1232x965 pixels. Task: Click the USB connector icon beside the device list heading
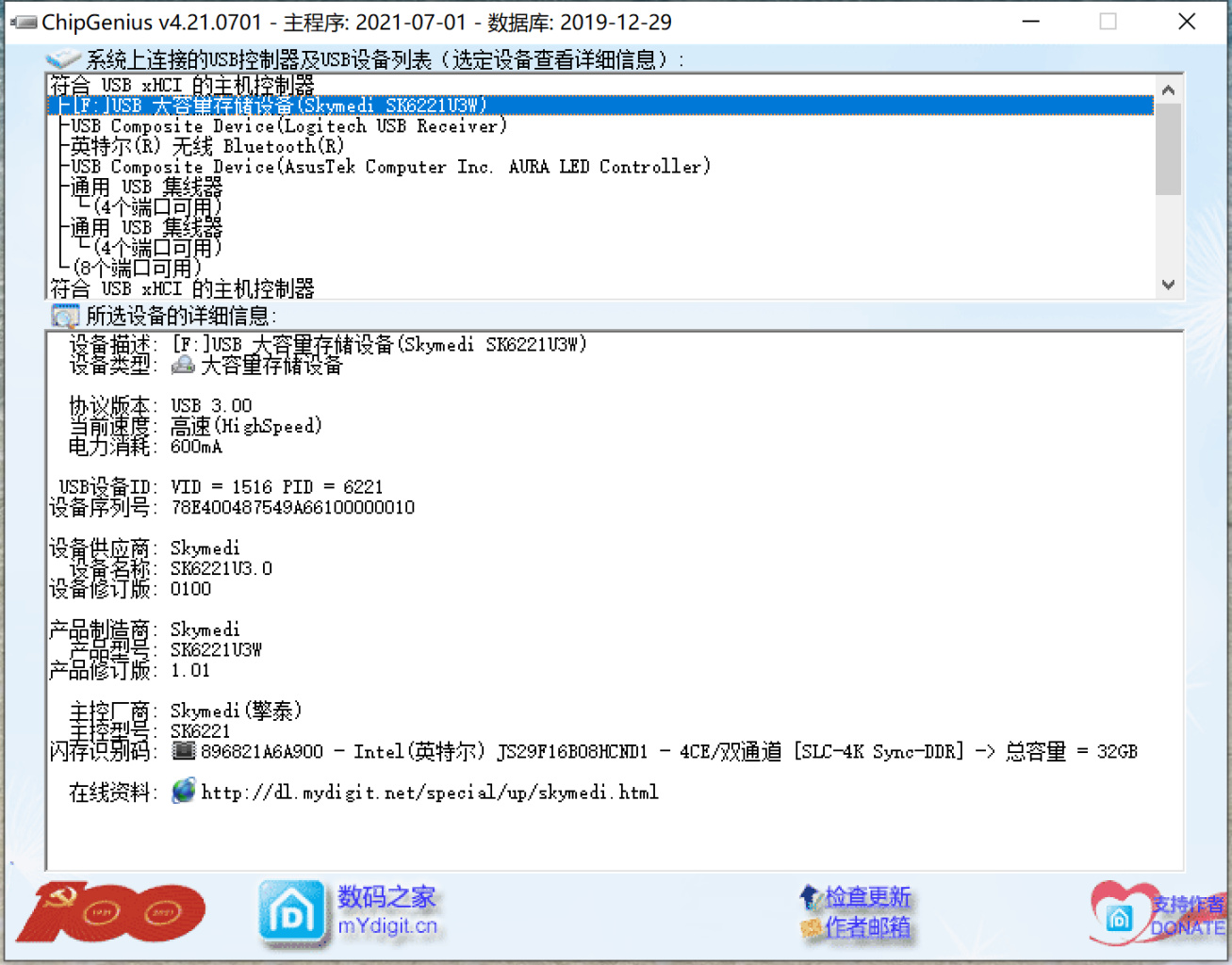(63, 59)
